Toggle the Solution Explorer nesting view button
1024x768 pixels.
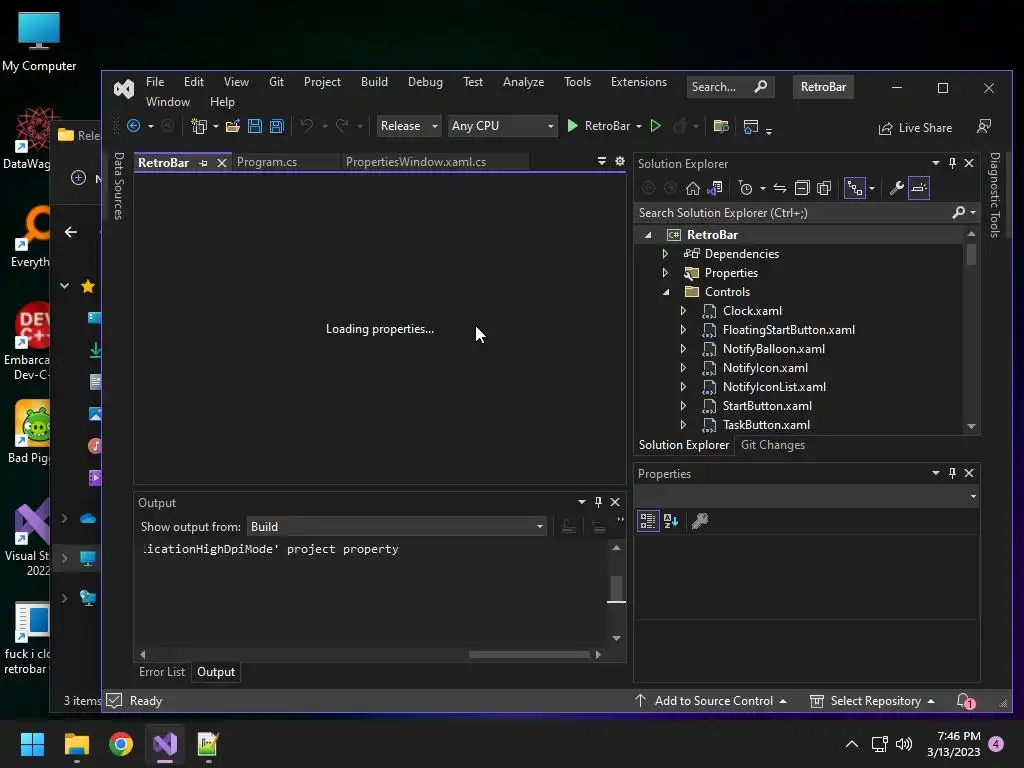(855, 189)
